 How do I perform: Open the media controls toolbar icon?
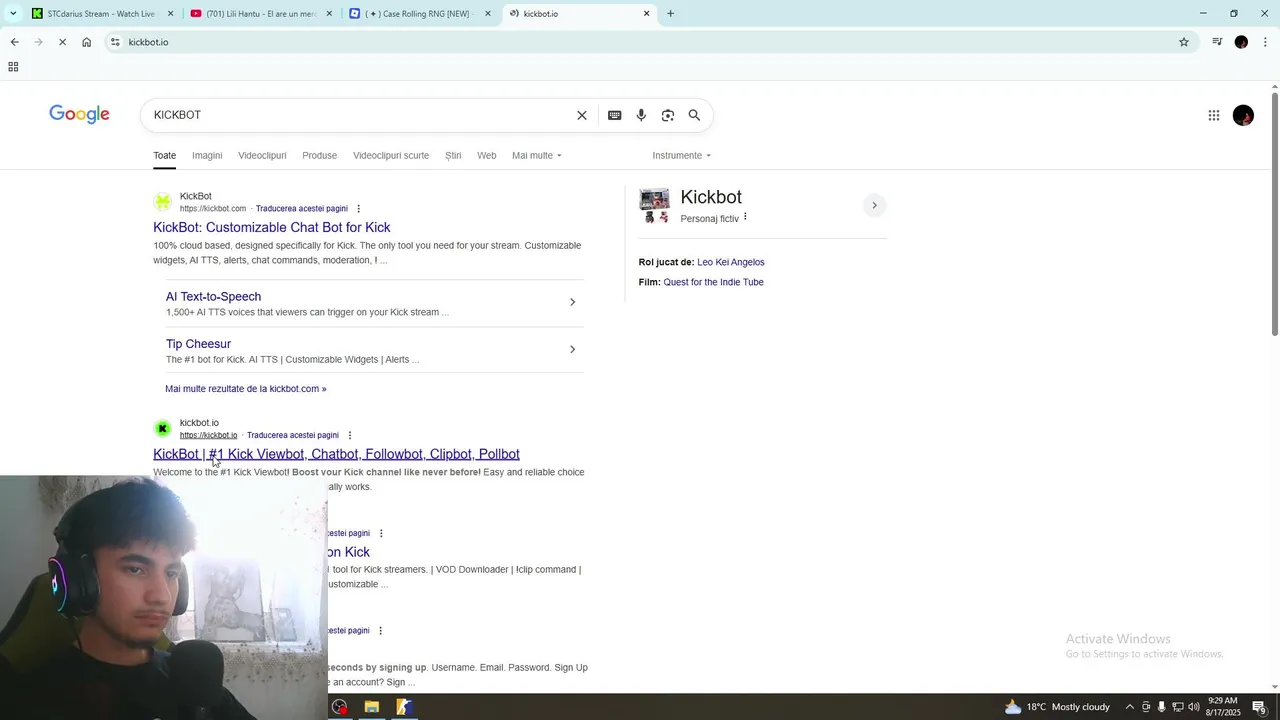1217,42
